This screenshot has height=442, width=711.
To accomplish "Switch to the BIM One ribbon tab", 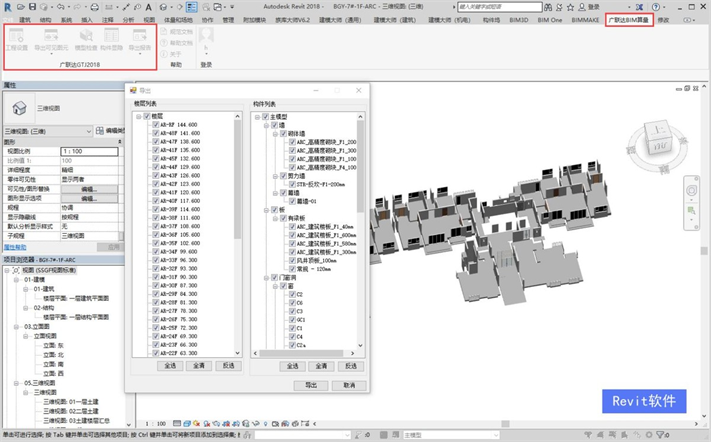I will (550, 20).
